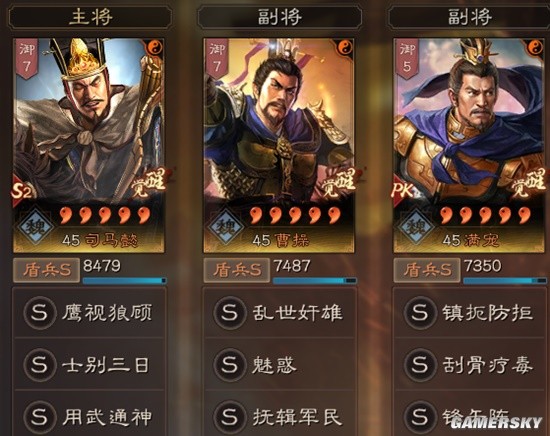The image size is (550, 436).
Task: Click the 盾兵S troop label under 满宠
Action: coord(427,270)
